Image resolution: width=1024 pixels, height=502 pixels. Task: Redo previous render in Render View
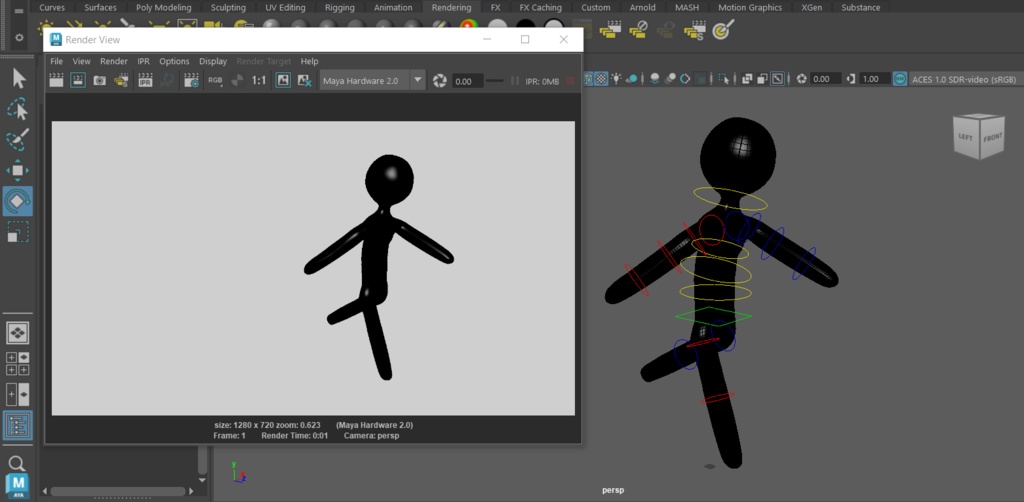pyautogui.click(x=57, y=80)
